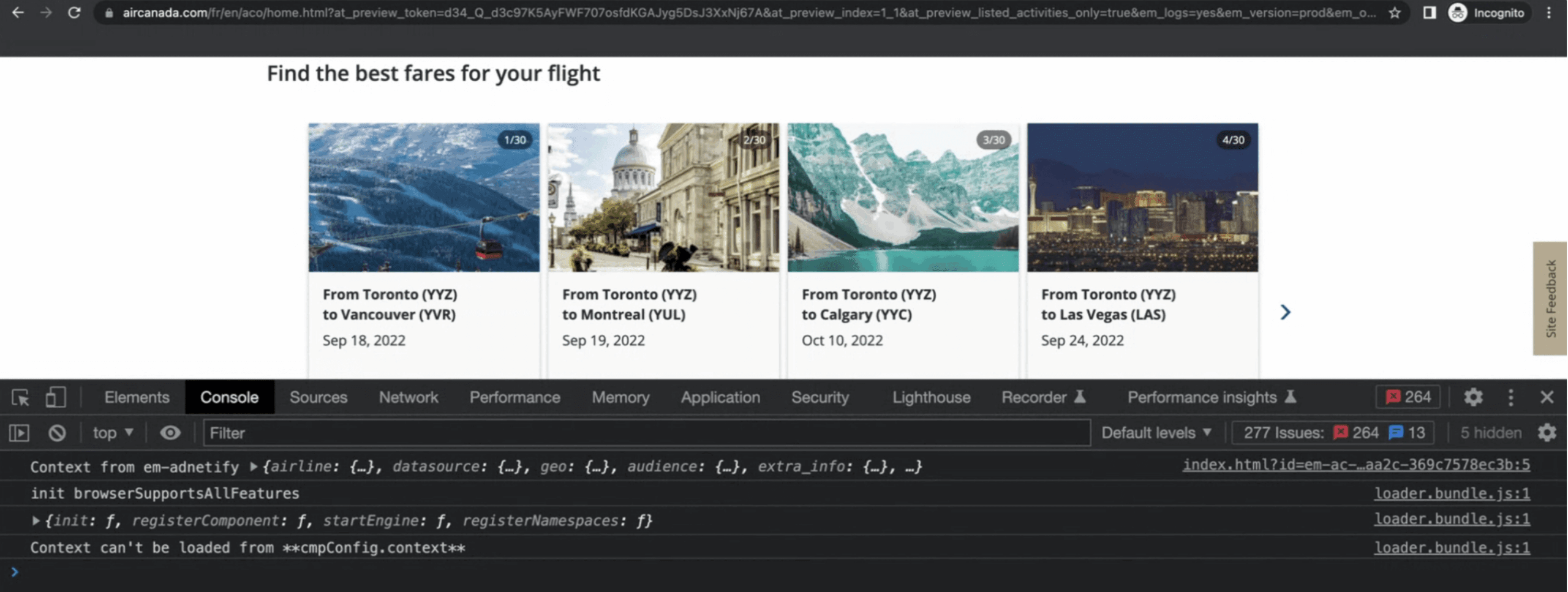Open loader.bundle.js:1 link for init browserSupportsAllFeatures
Image resolution: width=1568 pixels, height=592 pixels.
[x=1452, y=493]
